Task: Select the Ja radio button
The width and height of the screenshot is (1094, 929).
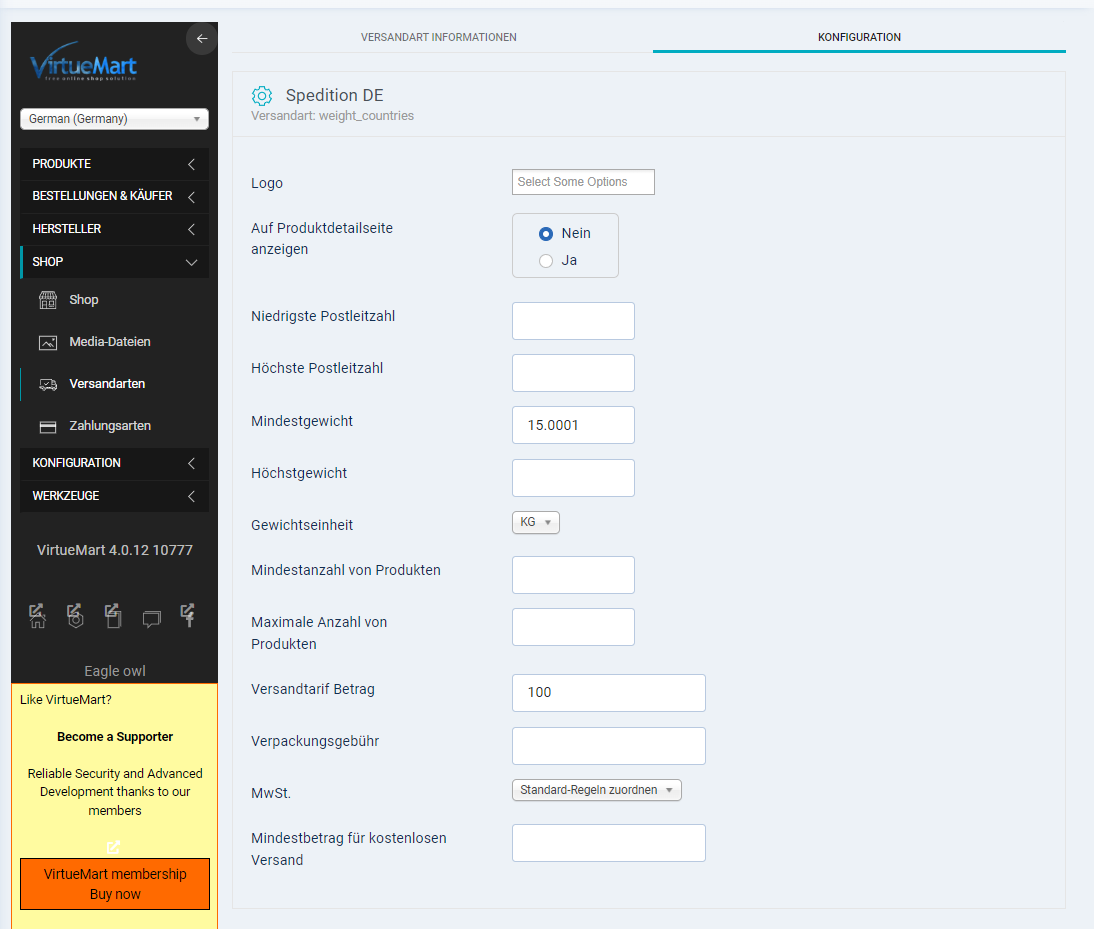Action: coord(546,261)
